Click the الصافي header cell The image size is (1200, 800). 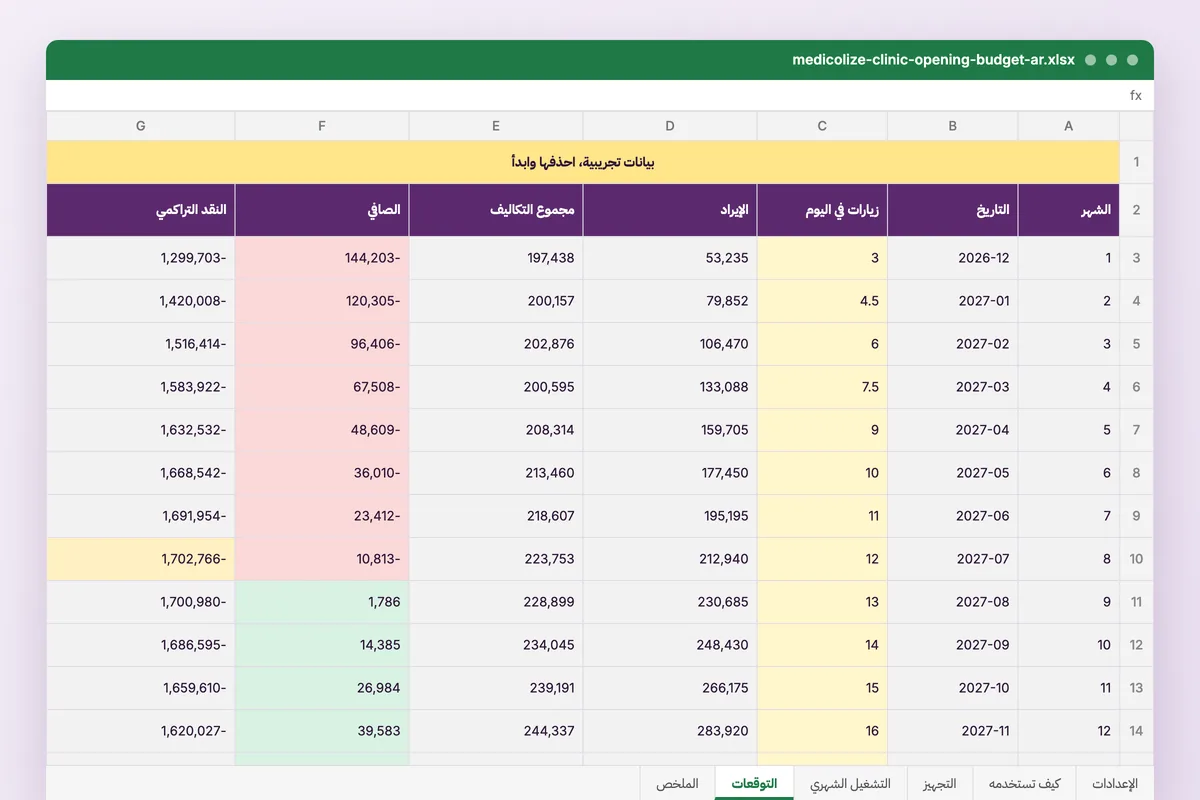pos(322,210)
